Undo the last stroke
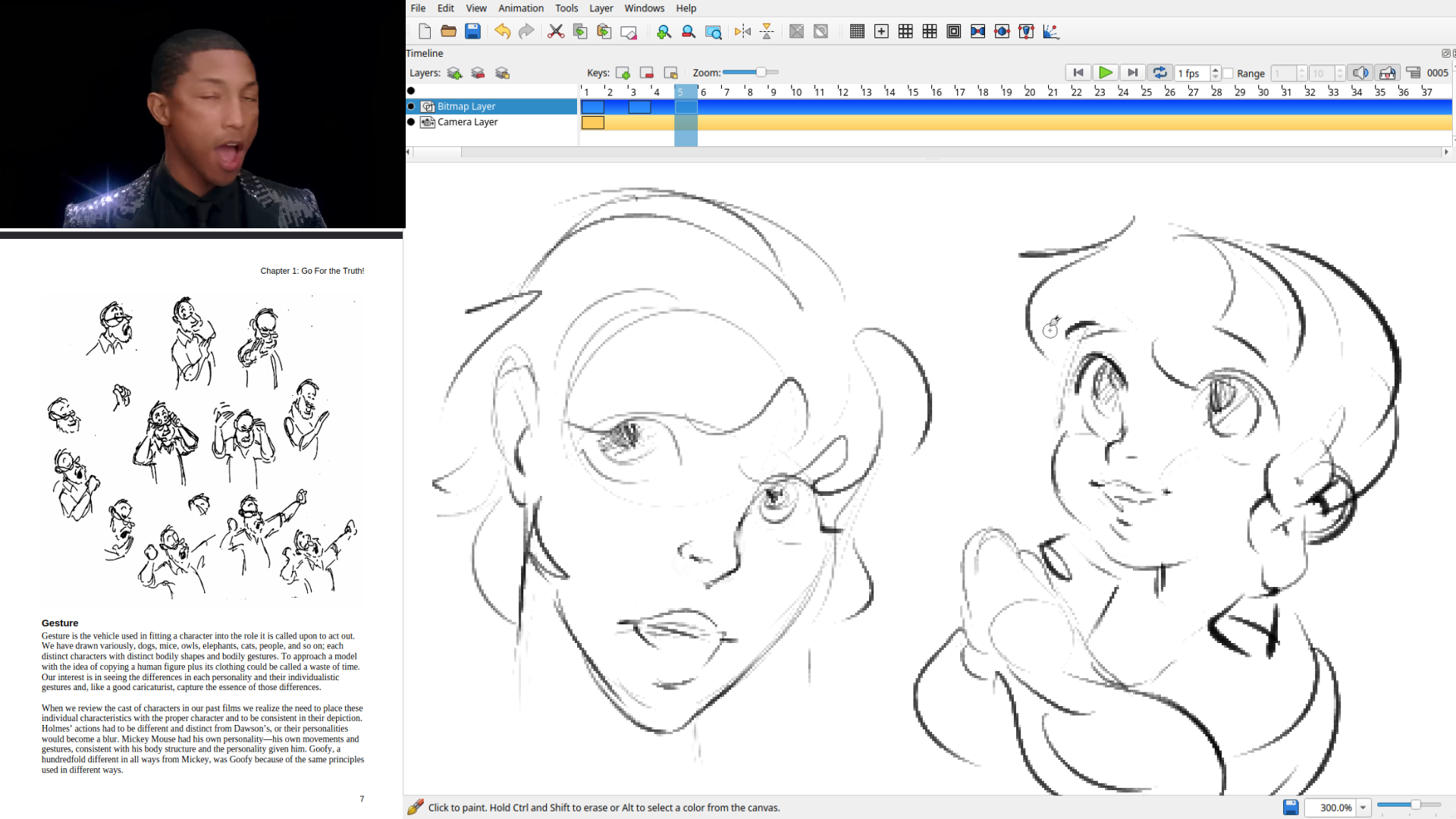 coord(502,31)
